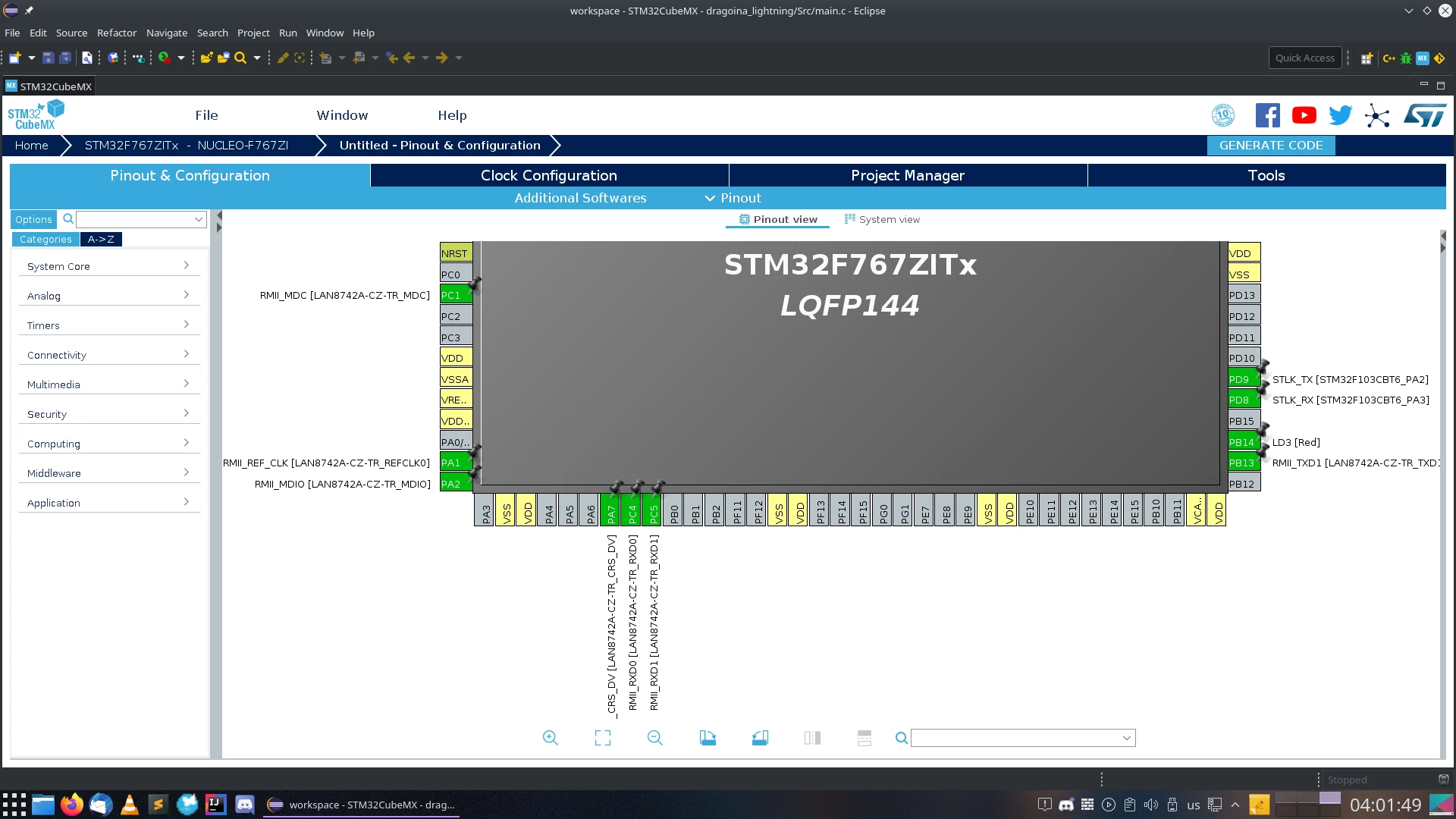Image resolution: width=1456 pixels, height=819 pixels.
Task: Expand the System Core category
Action: tap(109, 266)
